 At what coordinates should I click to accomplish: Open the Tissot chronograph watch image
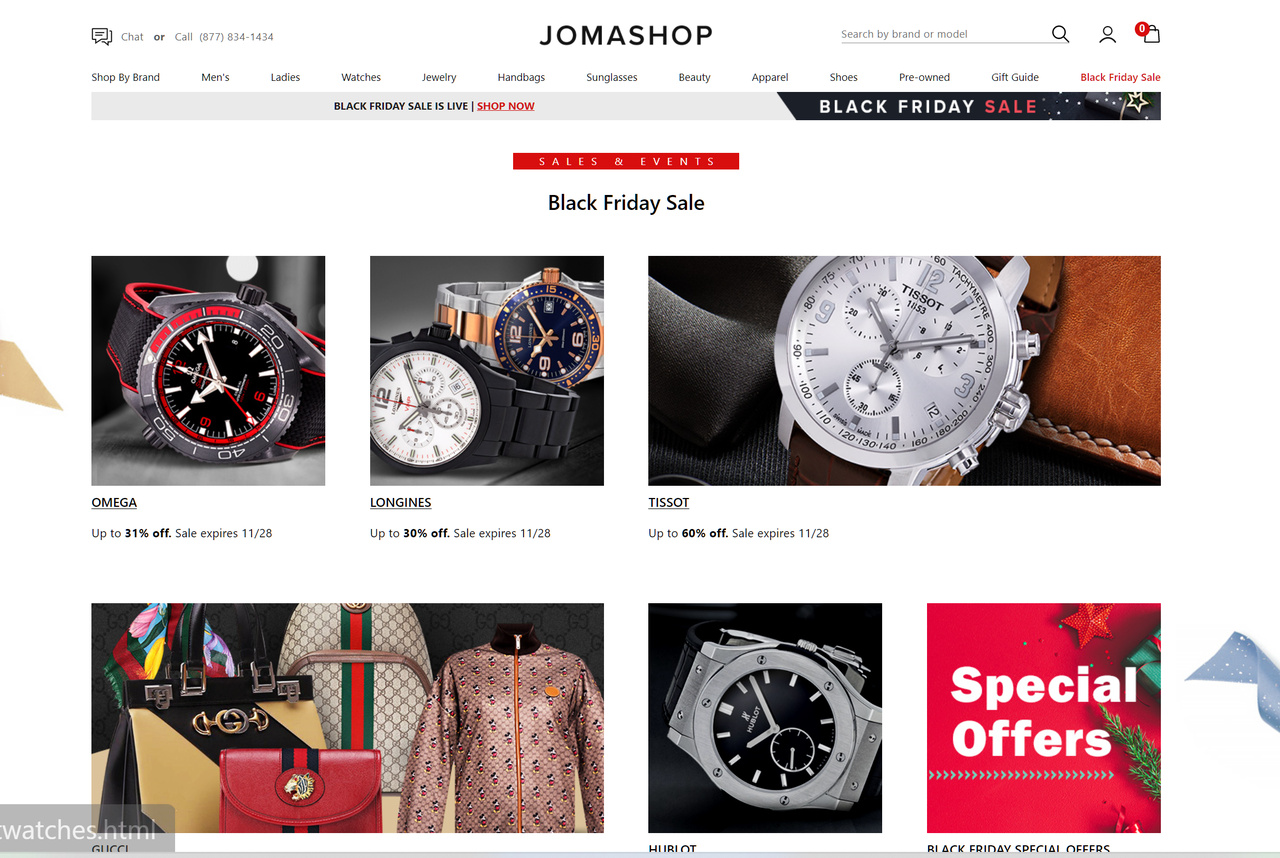click(904, 371)
